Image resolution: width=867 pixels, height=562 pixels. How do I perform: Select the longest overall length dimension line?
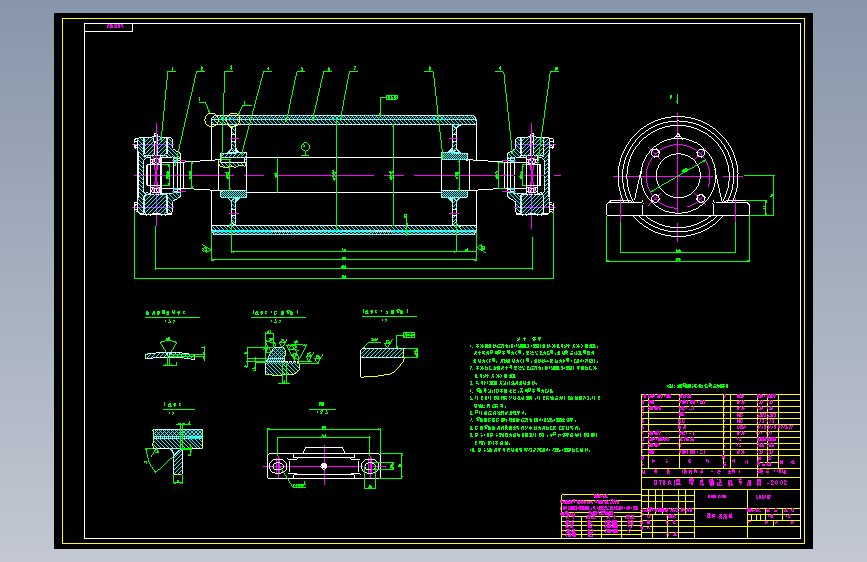(x=344, y=278)
